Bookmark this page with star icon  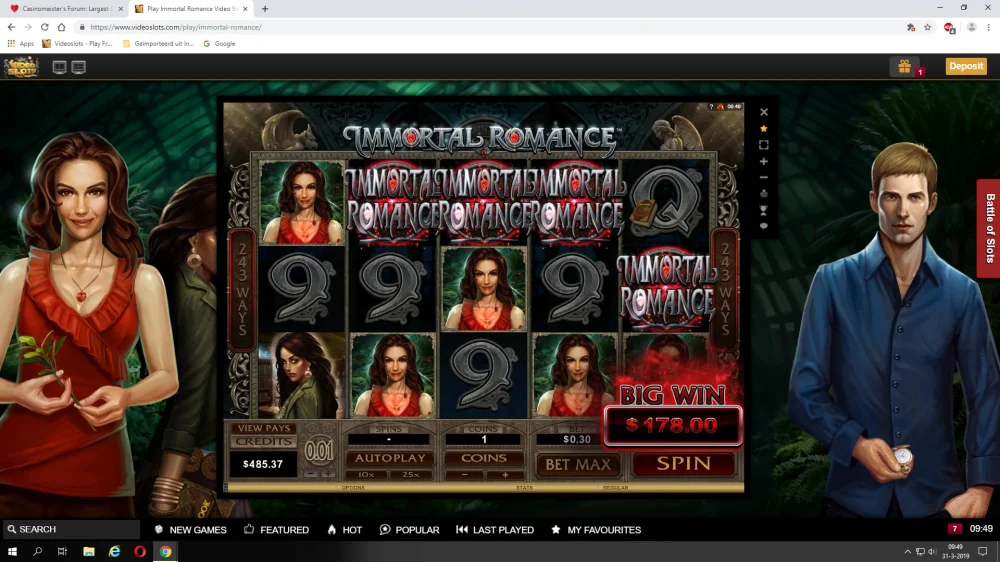pyautogui.click(x=927, y=27)
